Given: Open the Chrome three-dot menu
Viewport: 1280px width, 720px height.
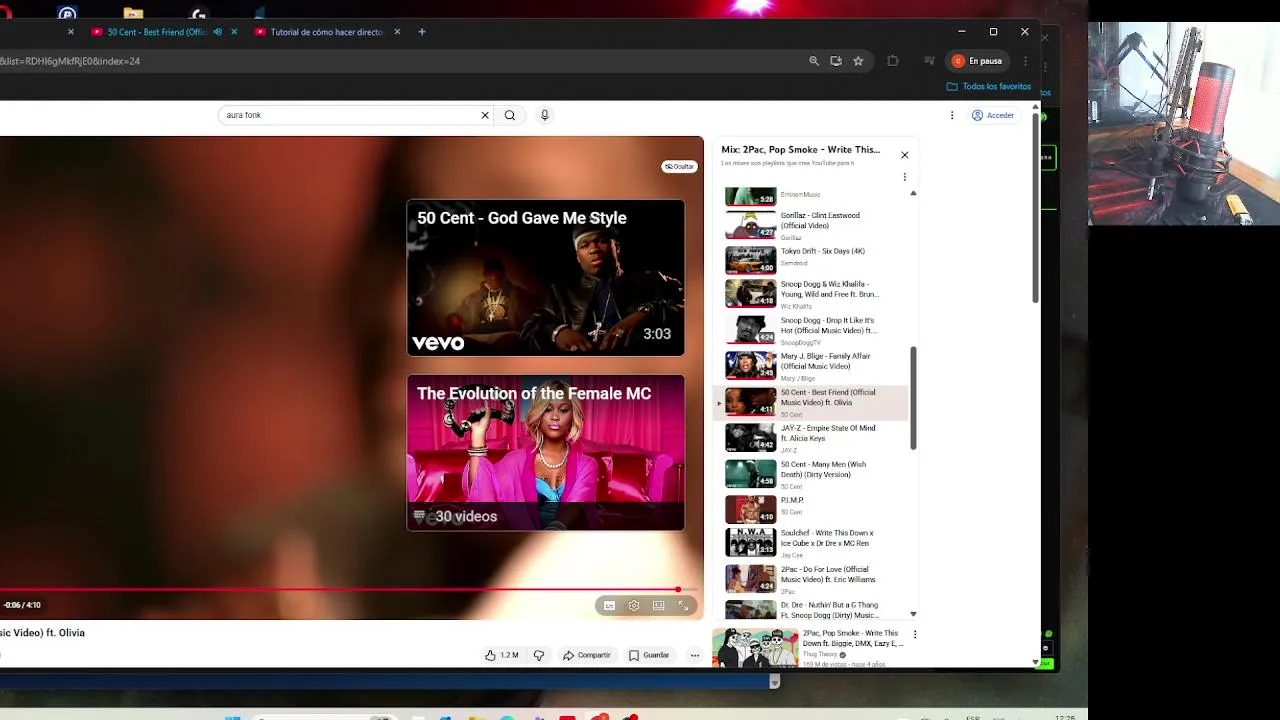Looking at the screenshot, I should [x=1025, y=61].
